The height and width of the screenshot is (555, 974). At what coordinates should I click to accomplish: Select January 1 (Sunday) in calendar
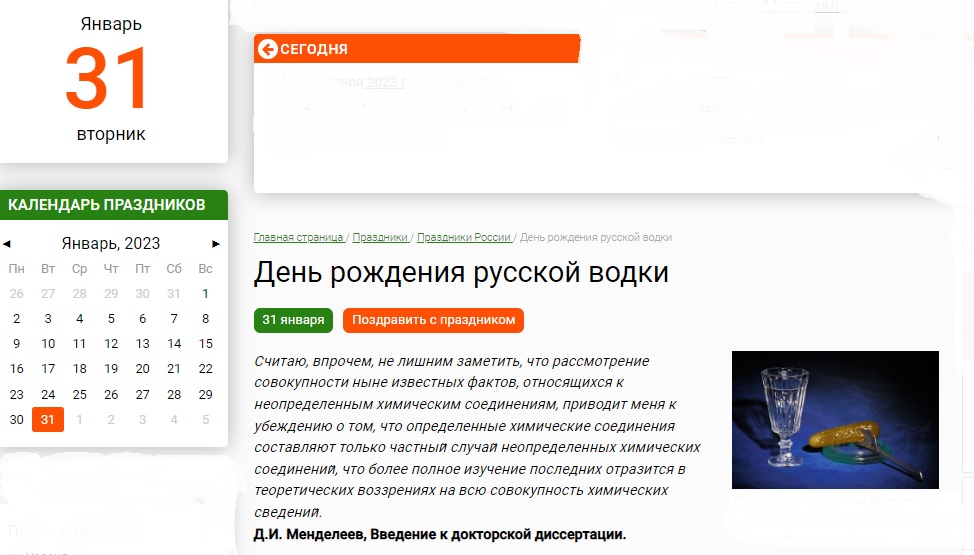[x=205, y=294]
